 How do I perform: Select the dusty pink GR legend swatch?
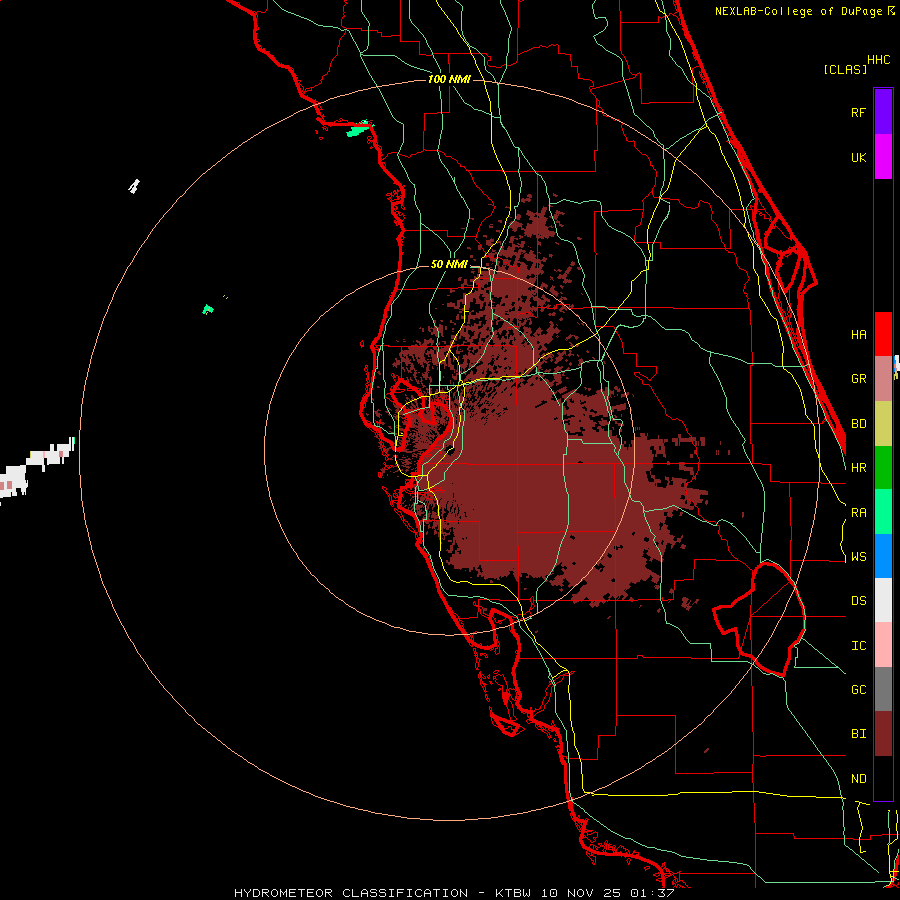coord(883,379)
